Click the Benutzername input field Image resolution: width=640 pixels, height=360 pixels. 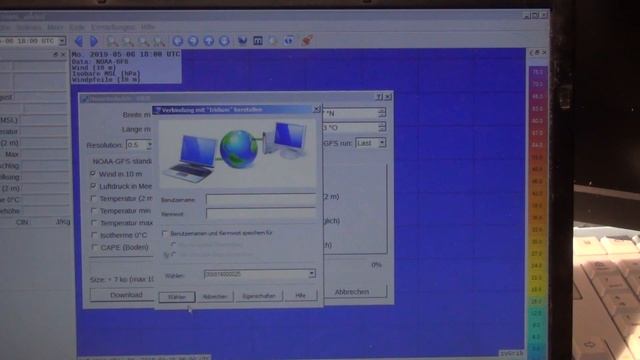pos(261,199)
